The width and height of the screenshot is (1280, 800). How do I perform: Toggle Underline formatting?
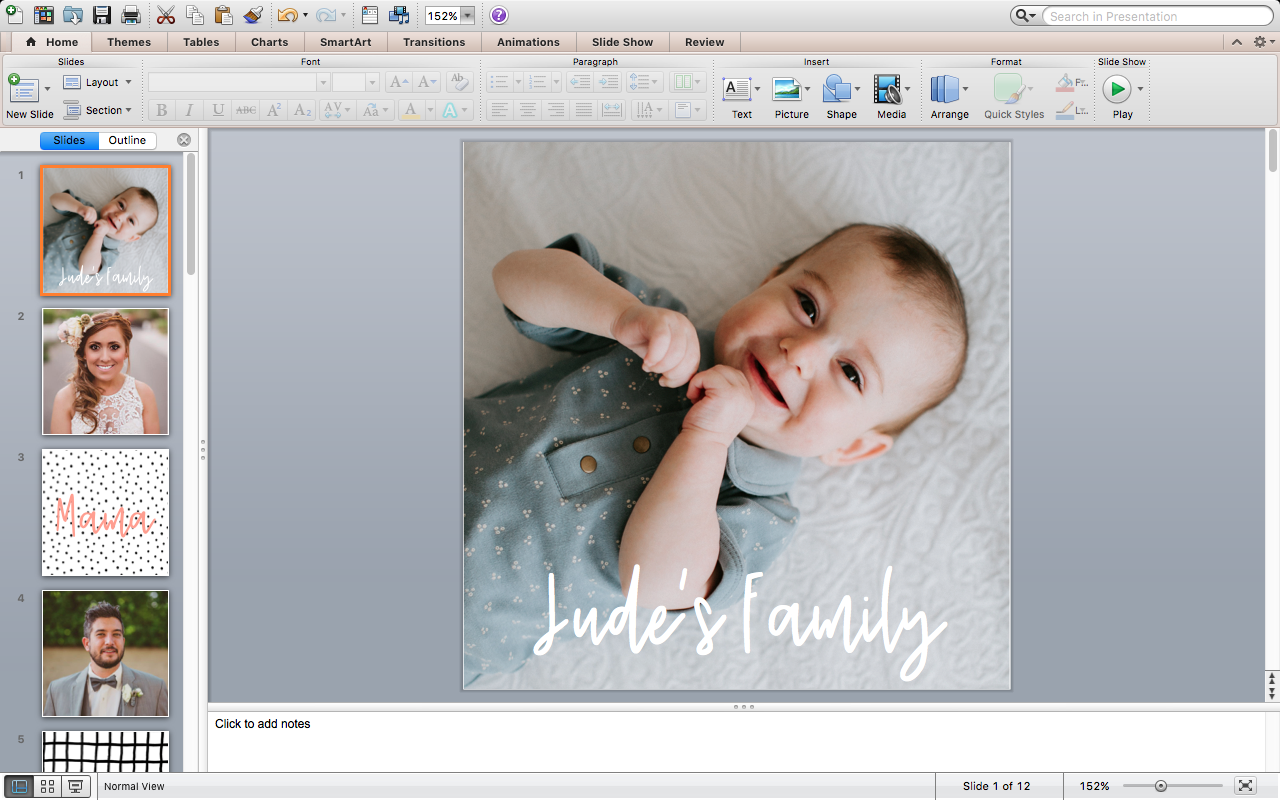click(217, 110)
